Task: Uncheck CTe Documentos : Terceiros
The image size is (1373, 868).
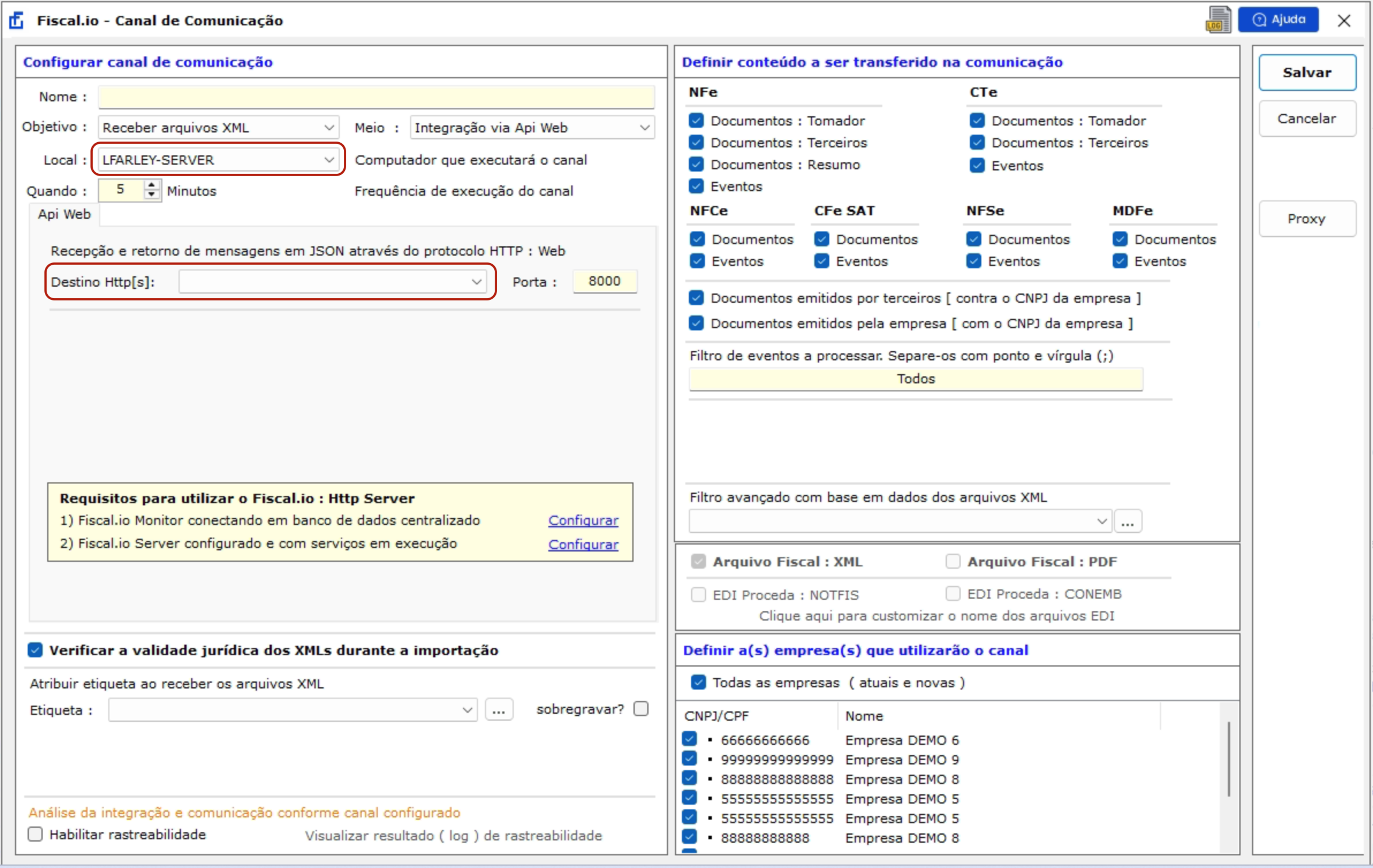Action: pyautogui.click(x=977, y=142)
